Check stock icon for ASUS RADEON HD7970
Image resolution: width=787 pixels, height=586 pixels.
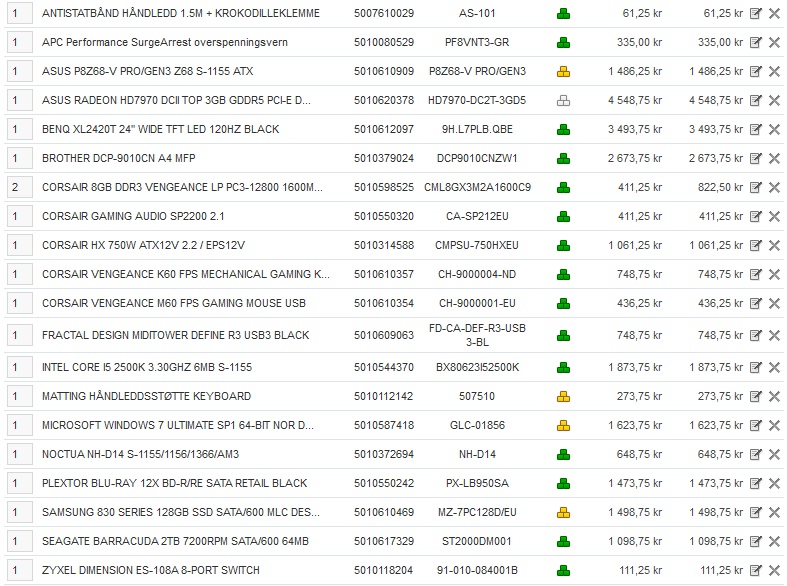[x=563, y=101]
